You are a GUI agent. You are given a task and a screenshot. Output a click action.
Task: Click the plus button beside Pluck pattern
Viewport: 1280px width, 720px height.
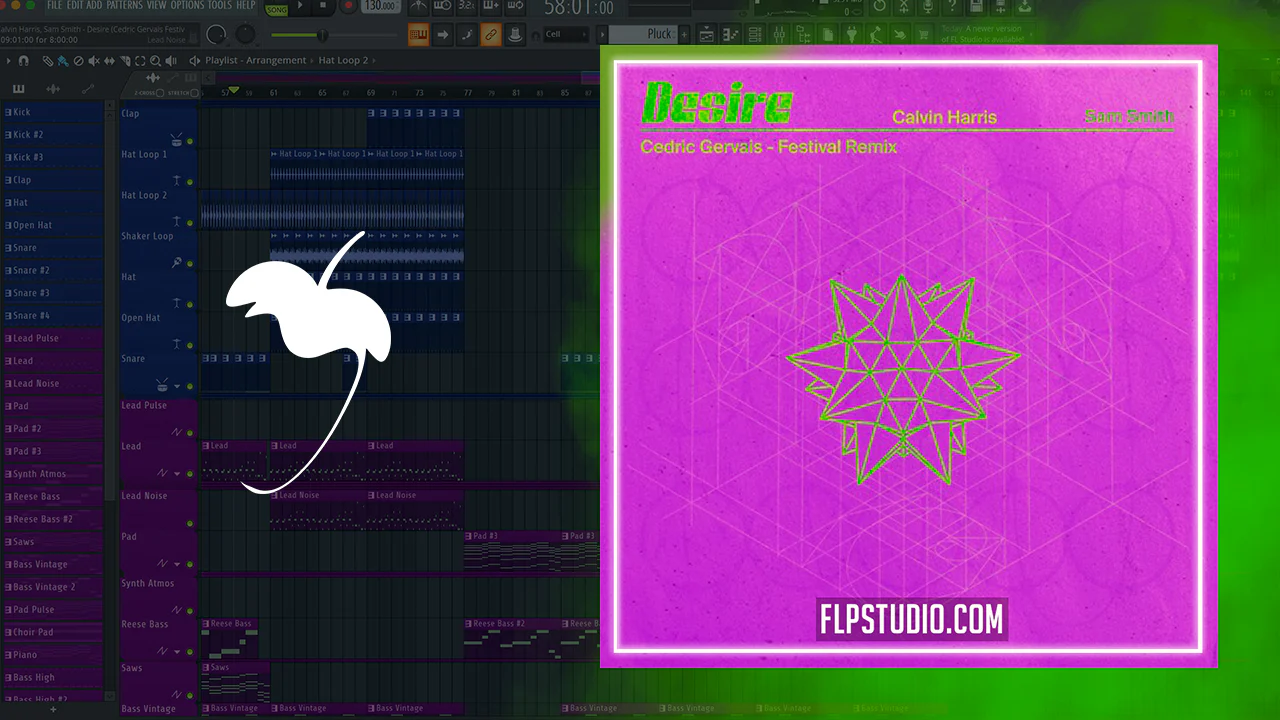[x=685, y=34]
